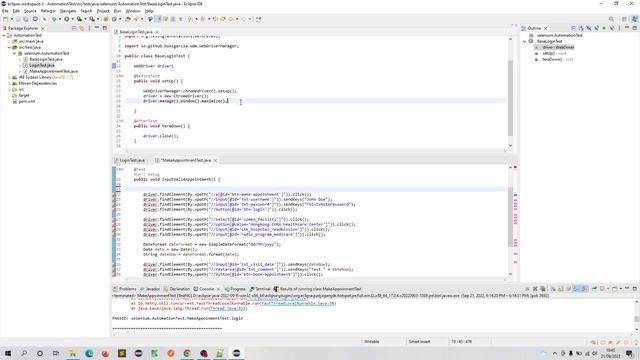The height and width of the screenshot is (360, 640).
Task: Collapse the src/test/java folder
Action: point(9,47)
